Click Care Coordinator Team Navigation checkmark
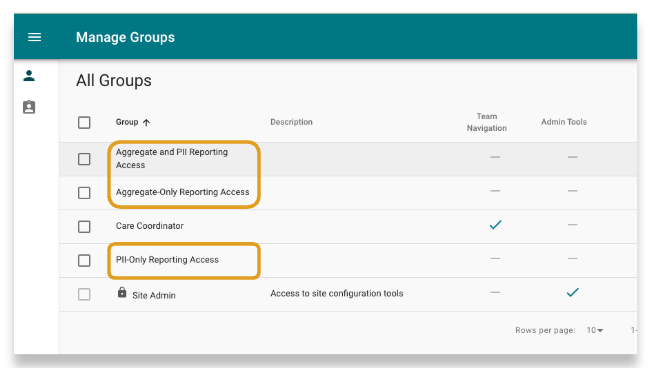The height and width of the screenshot is (368, 653). tap(495, 225)
